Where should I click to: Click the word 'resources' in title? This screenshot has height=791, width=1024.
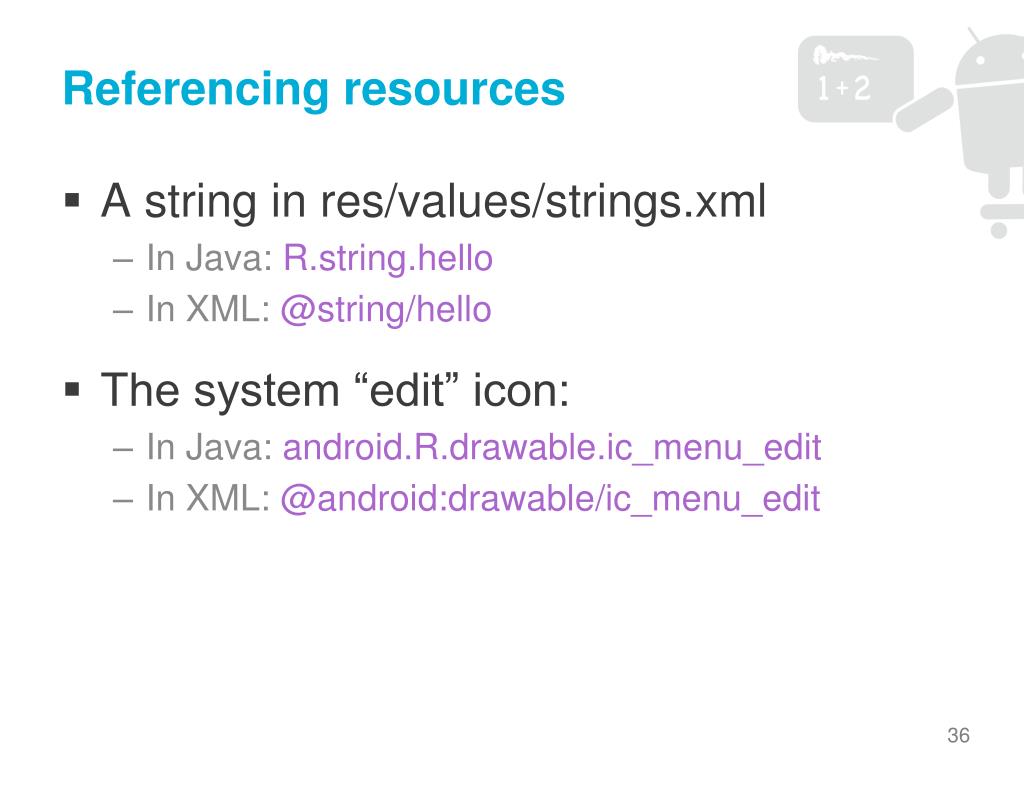454,89
